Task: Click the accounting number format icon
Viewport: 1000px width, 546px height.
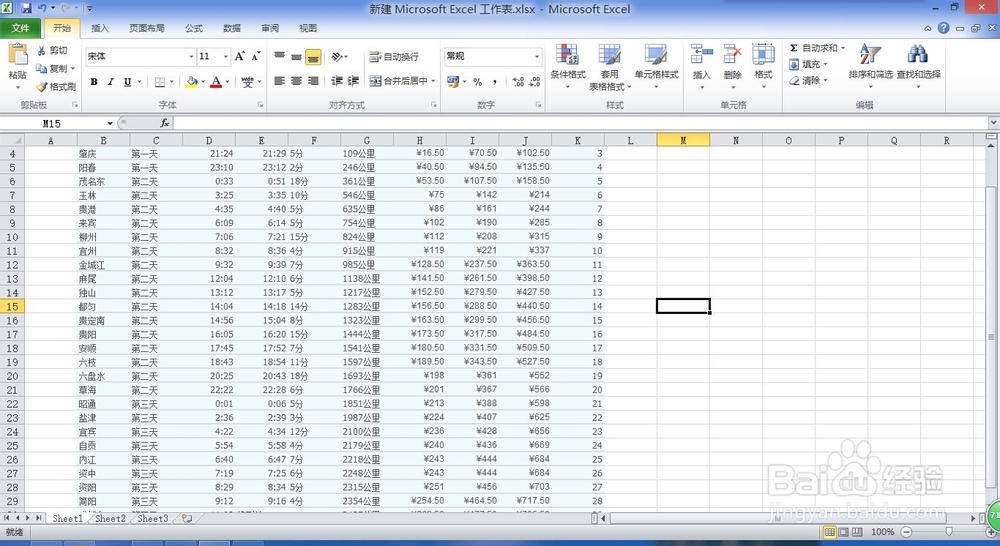Action: point(453,82)
